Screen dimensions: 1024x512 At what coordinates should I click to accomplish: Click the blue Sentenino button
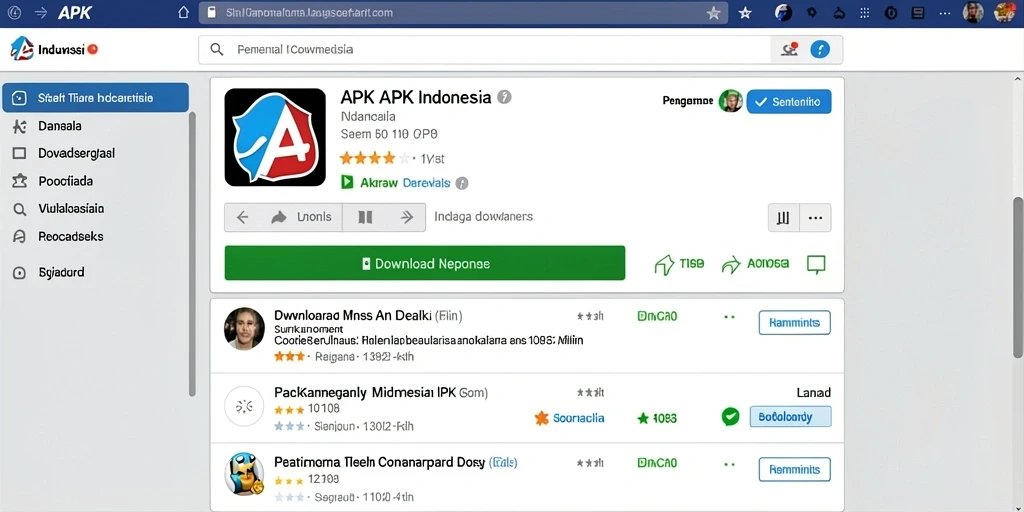click(x=789, y=102)
